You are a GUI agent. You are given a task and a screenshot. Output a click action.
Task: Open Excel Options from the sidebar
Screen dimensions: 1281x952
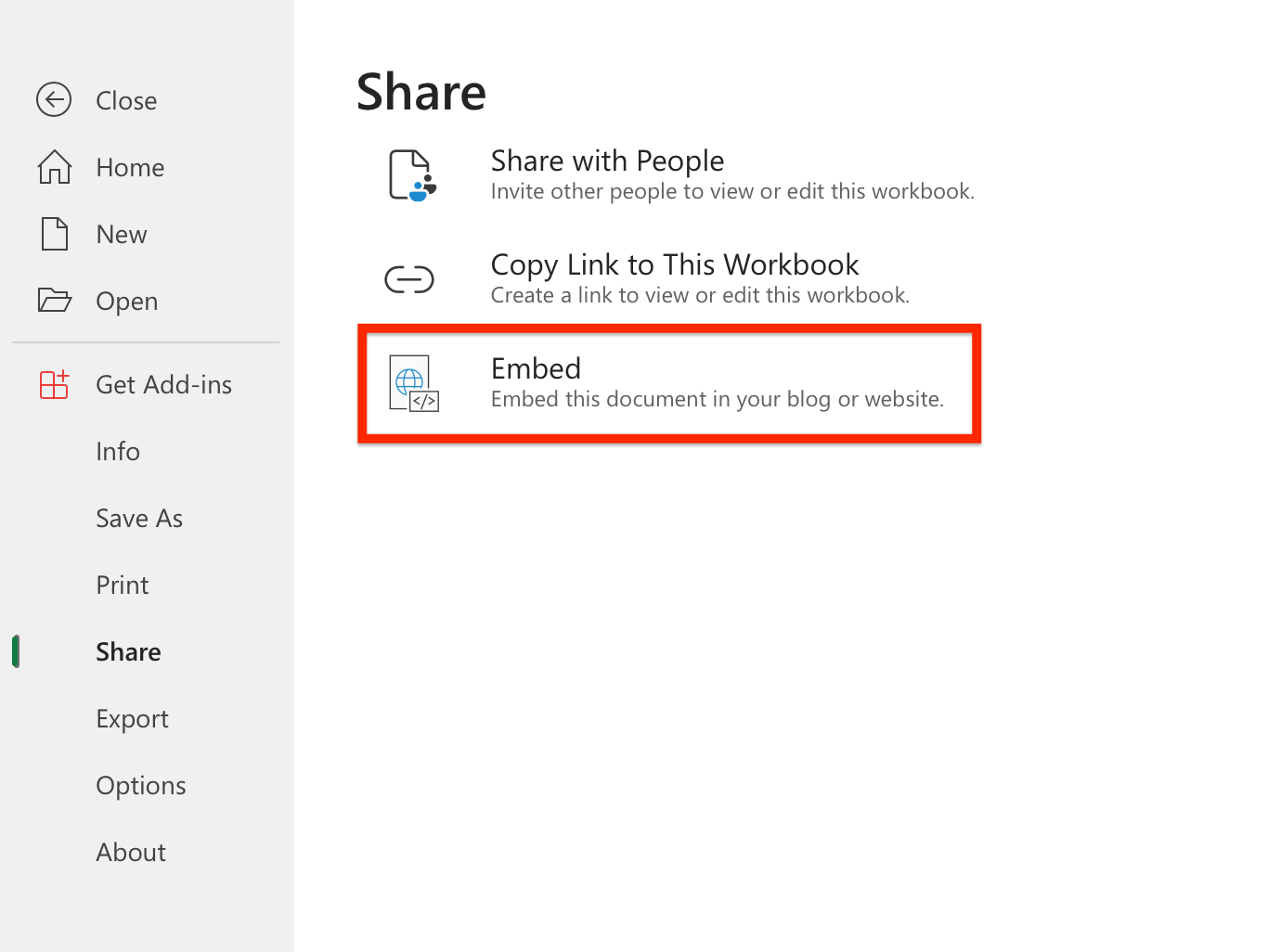click(141, 785)
